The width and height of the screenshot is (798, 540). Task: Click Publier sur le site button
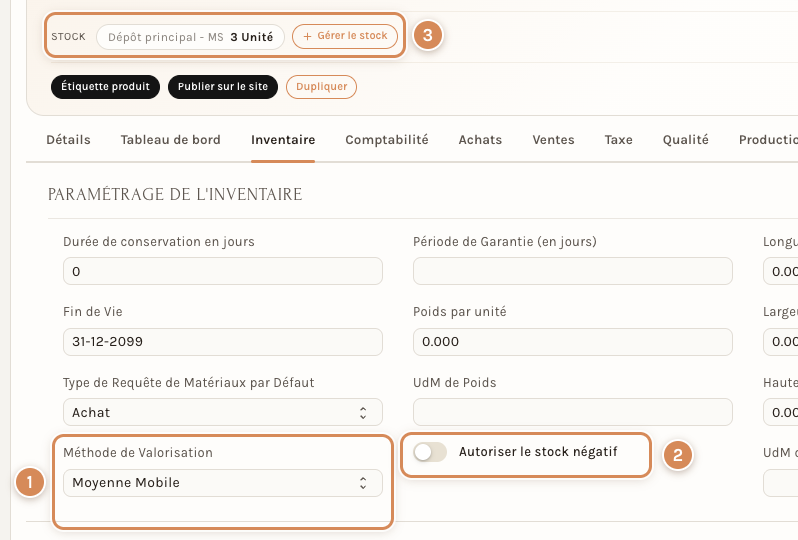click(x=223, y=87)
